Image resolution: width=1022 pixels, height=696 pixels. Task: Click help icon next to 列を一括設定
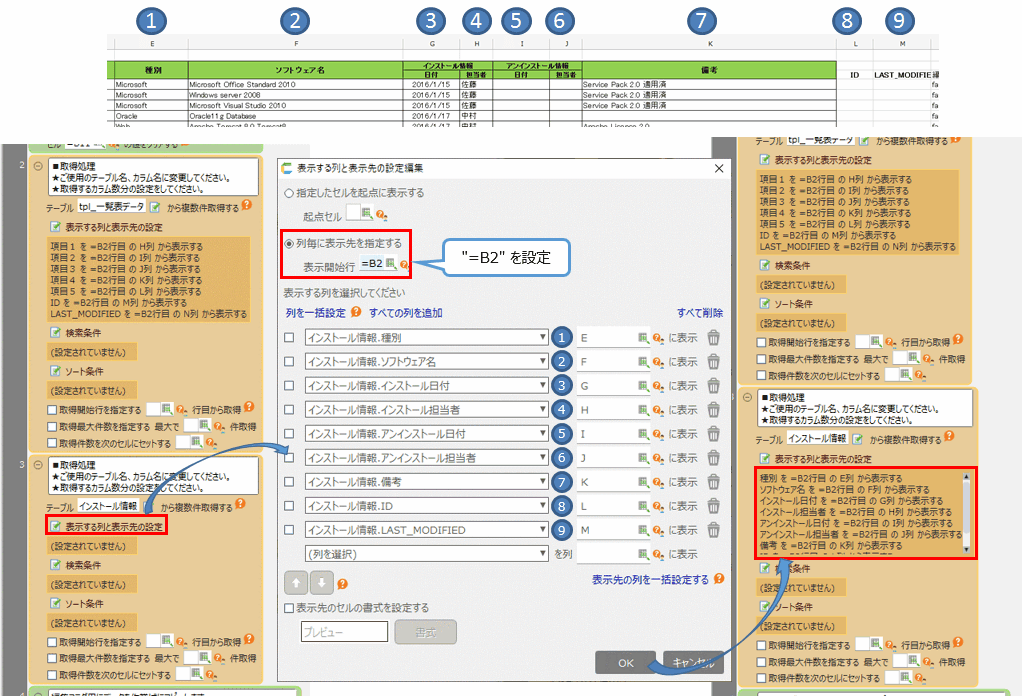(355, 313)
